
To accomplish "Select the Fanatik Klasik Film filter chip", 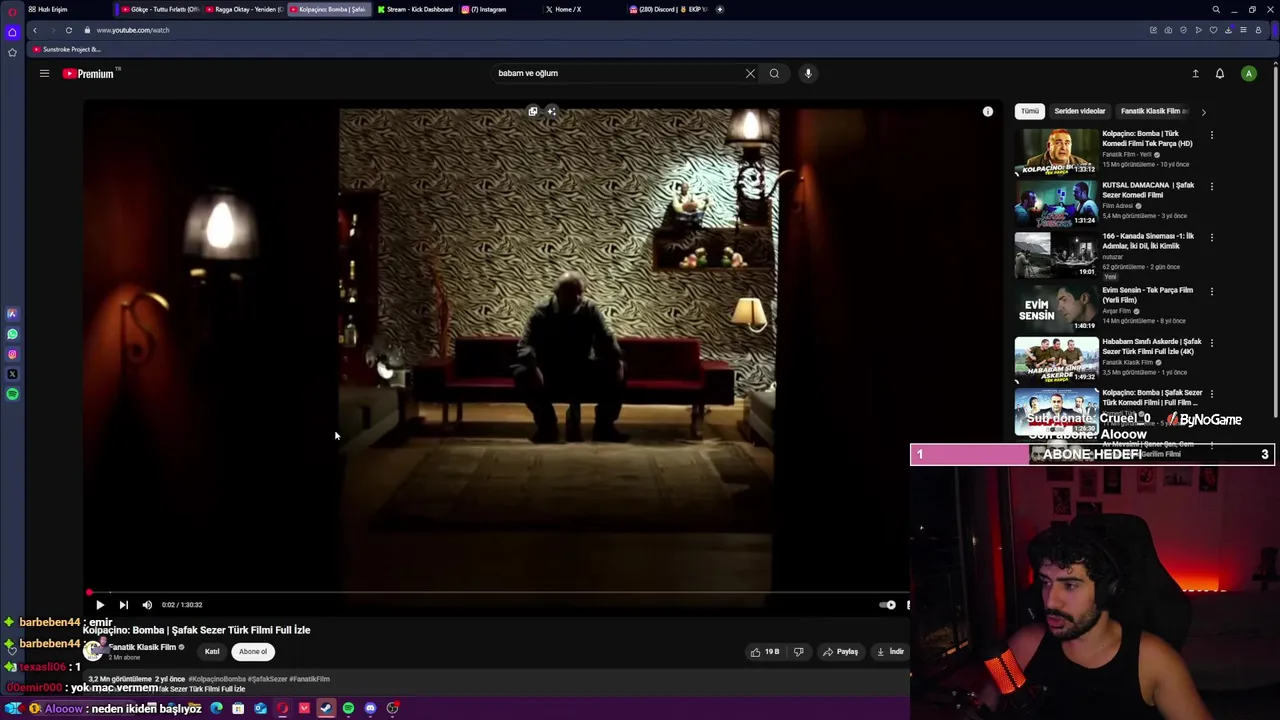I will (x=1153, y=111).
